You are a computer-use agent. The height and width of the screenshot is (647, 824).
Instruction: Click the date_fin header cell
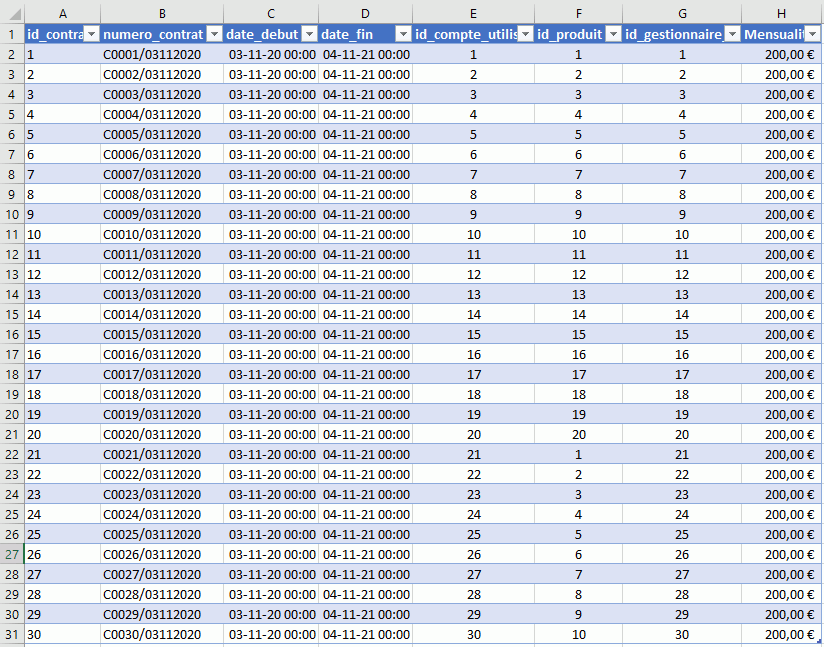pos(365,35)
